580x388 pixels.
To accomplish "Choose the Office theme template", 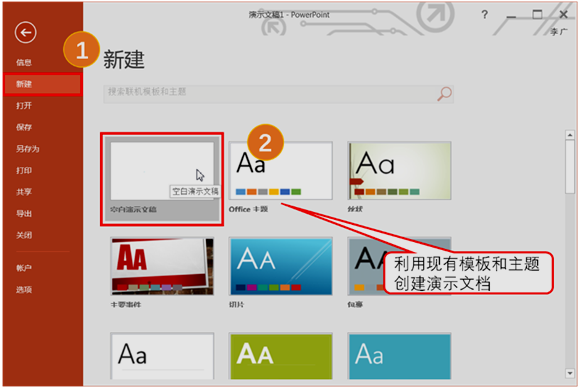I will (x=280, y=171).
